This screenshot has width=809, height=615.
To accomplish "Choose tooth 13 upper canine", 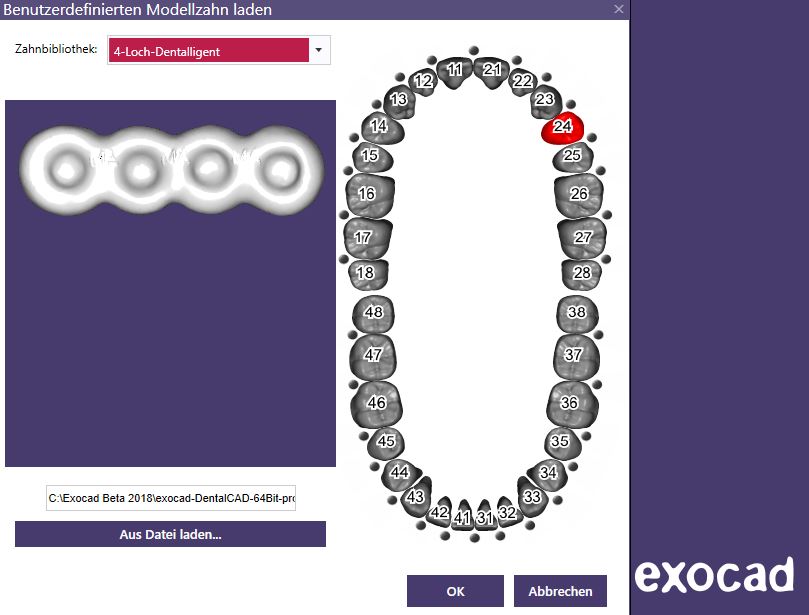I will pyautogui.click(x=399, y=101).
